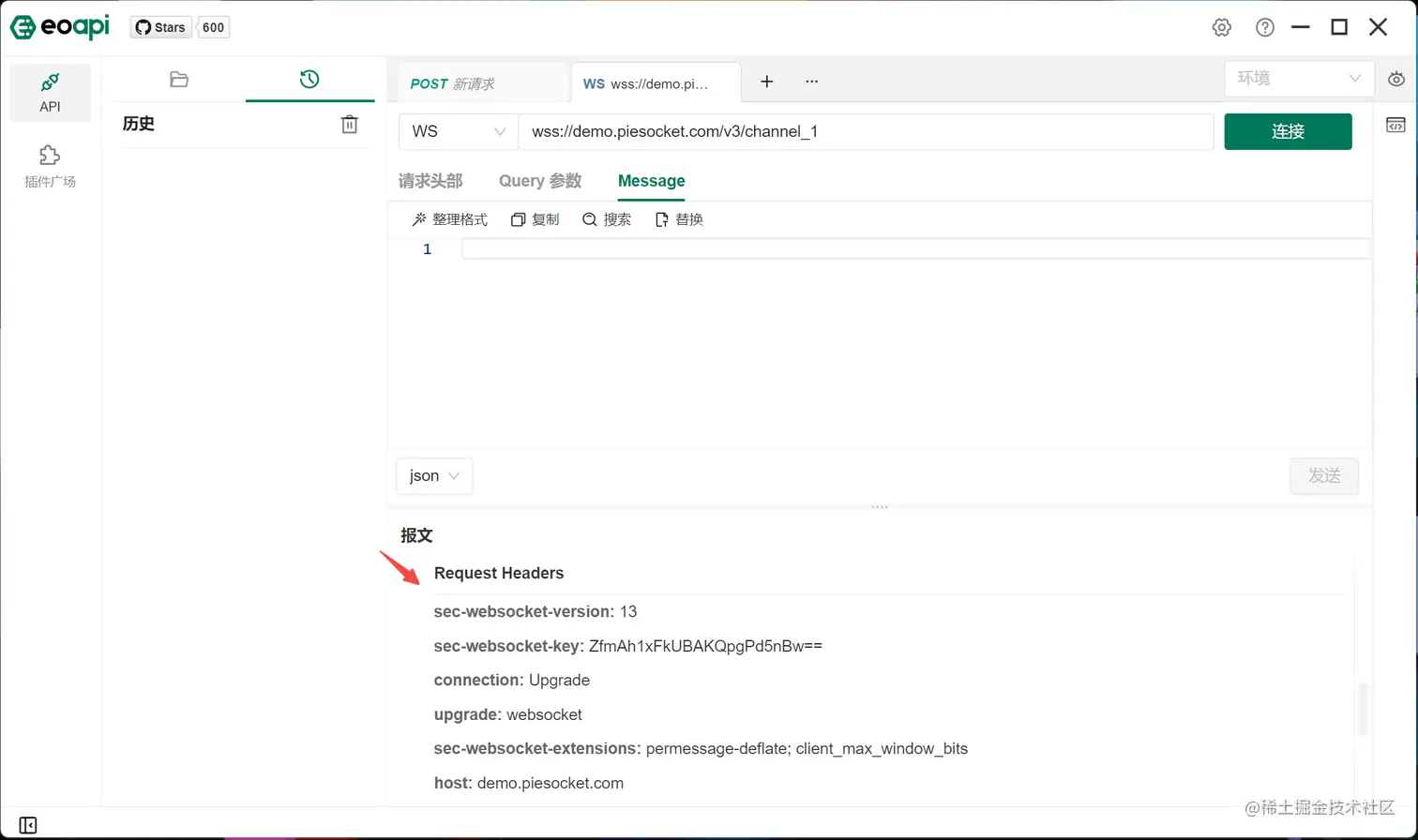Select the Message tab
Image resolution: width=1418 pixels, height=840 pixels.
point(651,181)
